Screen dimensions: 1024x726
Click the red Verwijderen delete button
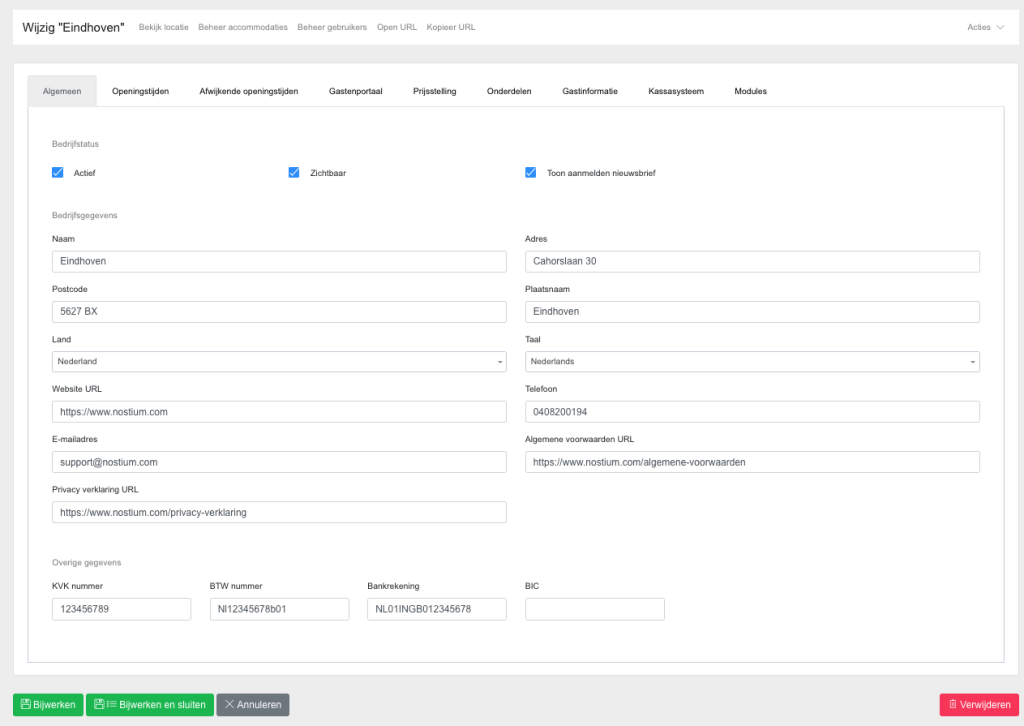coord(979,705)
